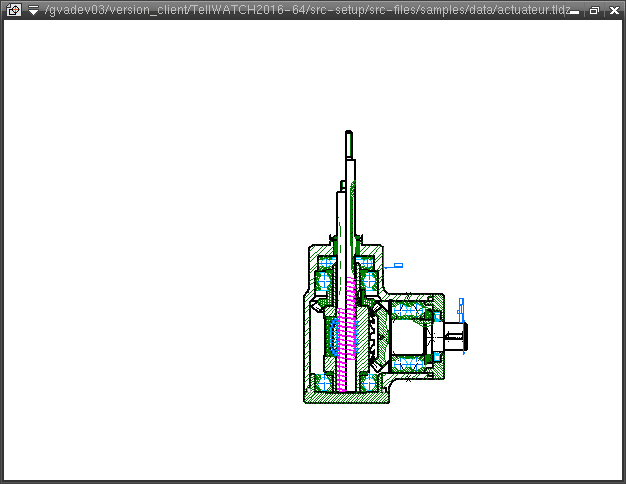Viewport: 626px width, 484px height.
Task: Select the top tip of the vertical shaft
Action: (348, 136)
